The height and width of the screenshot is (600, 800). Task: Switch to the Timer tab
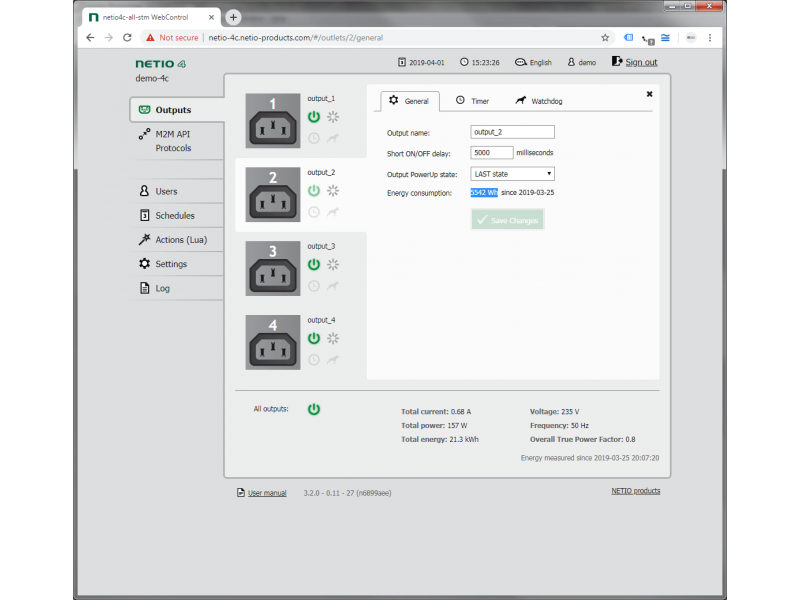click(x=472, y=101)
